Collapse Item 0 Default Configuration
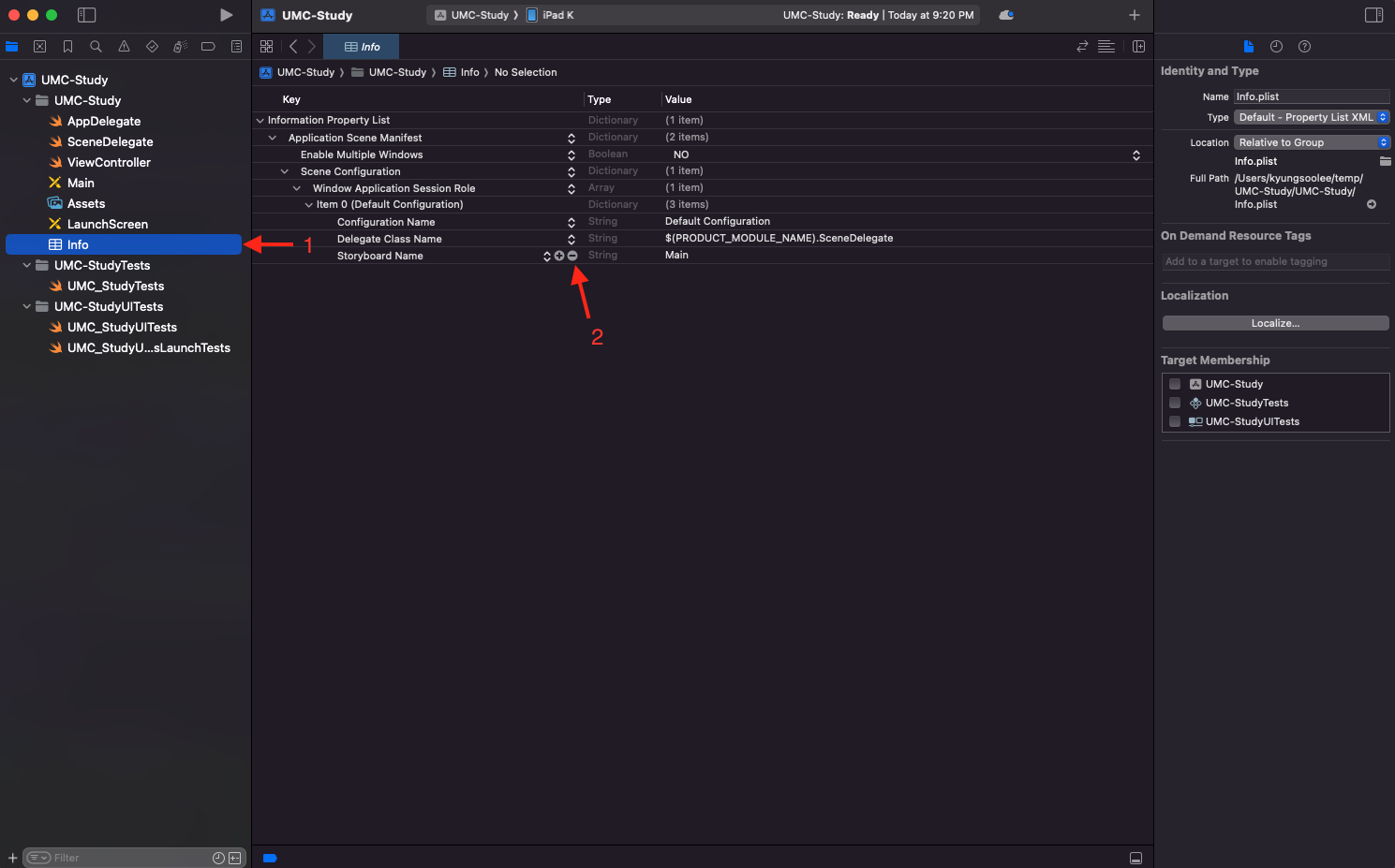1395x868 pixels. (309, 205)
